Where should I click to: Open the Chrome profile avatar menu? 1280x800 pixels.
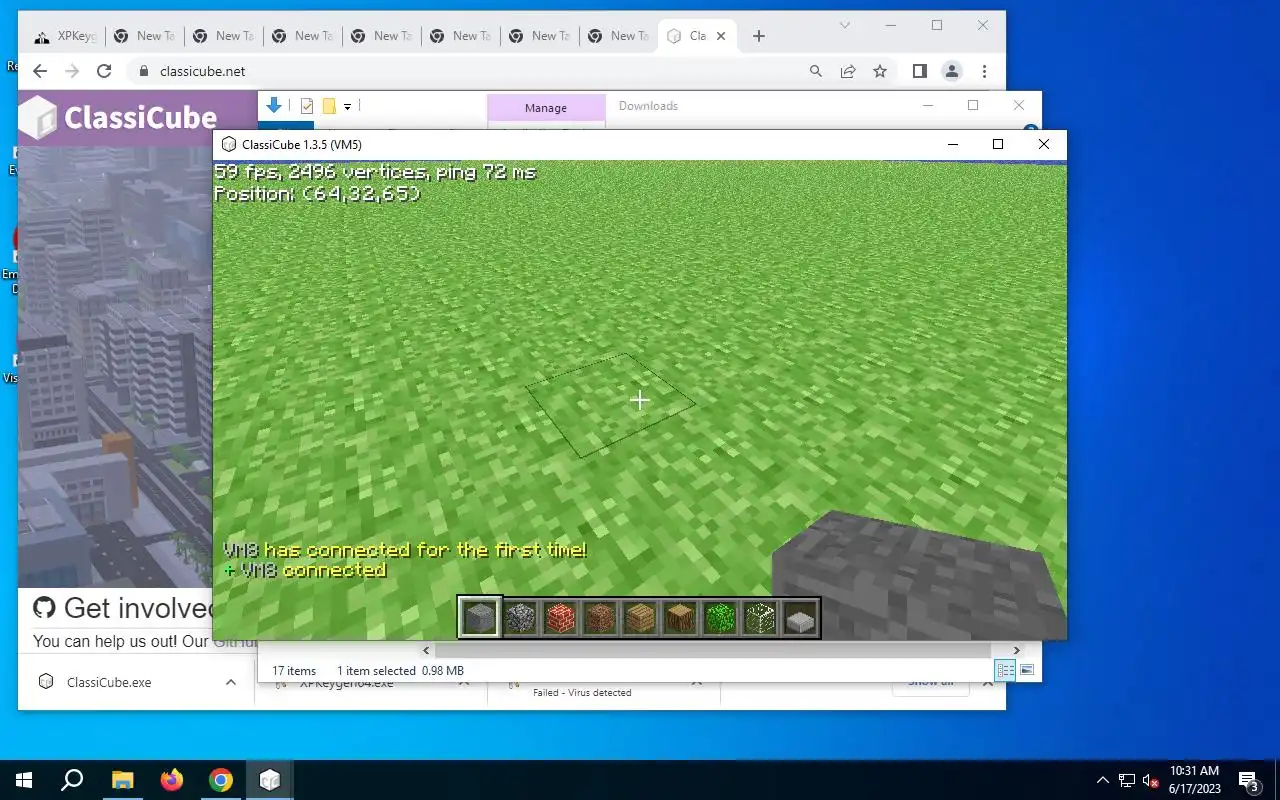click(952, 71)
